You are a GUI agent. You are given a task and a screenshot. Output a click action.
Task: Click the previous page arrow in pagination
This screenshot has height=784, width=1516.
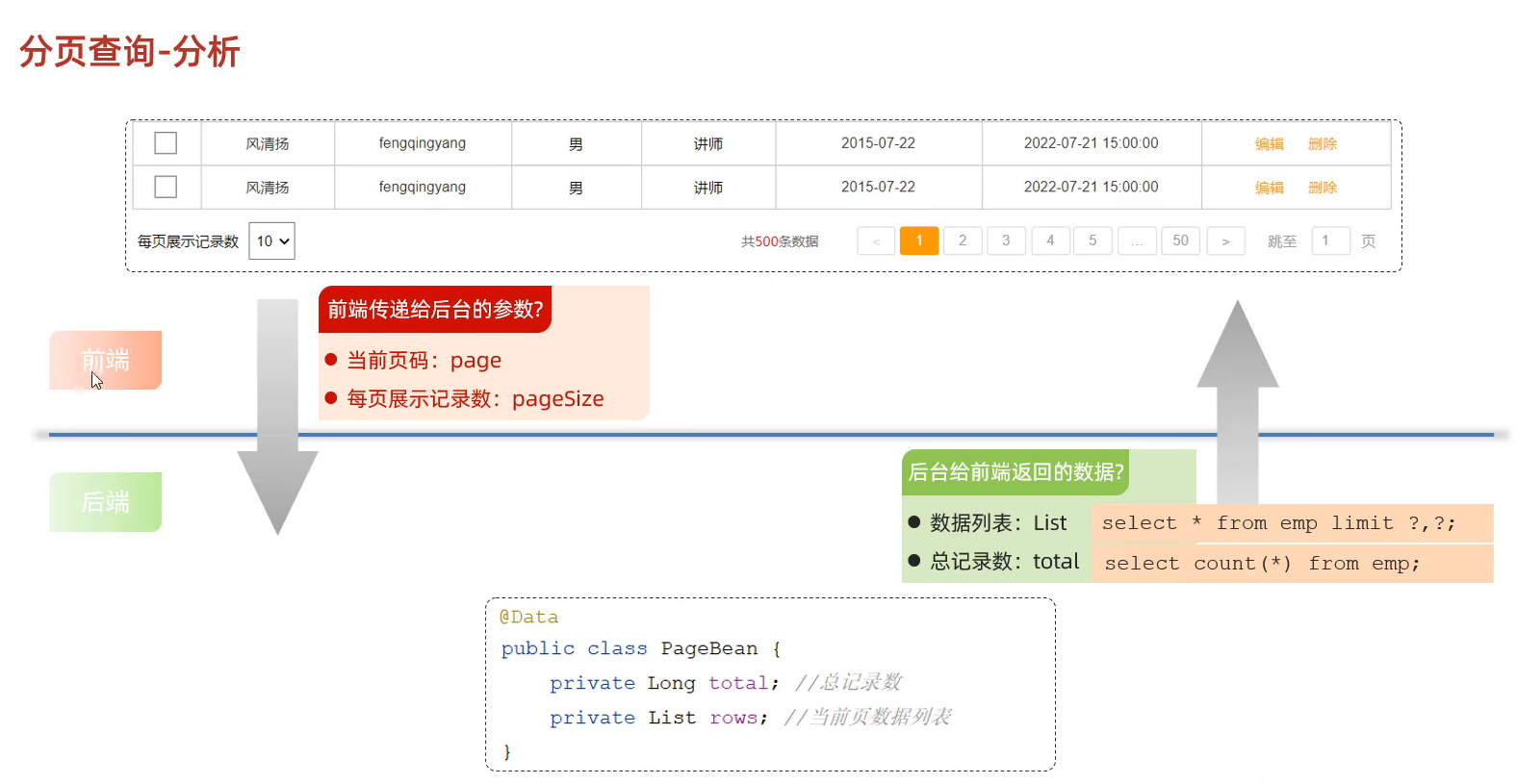pyautogui.click(x=876, y=241)
